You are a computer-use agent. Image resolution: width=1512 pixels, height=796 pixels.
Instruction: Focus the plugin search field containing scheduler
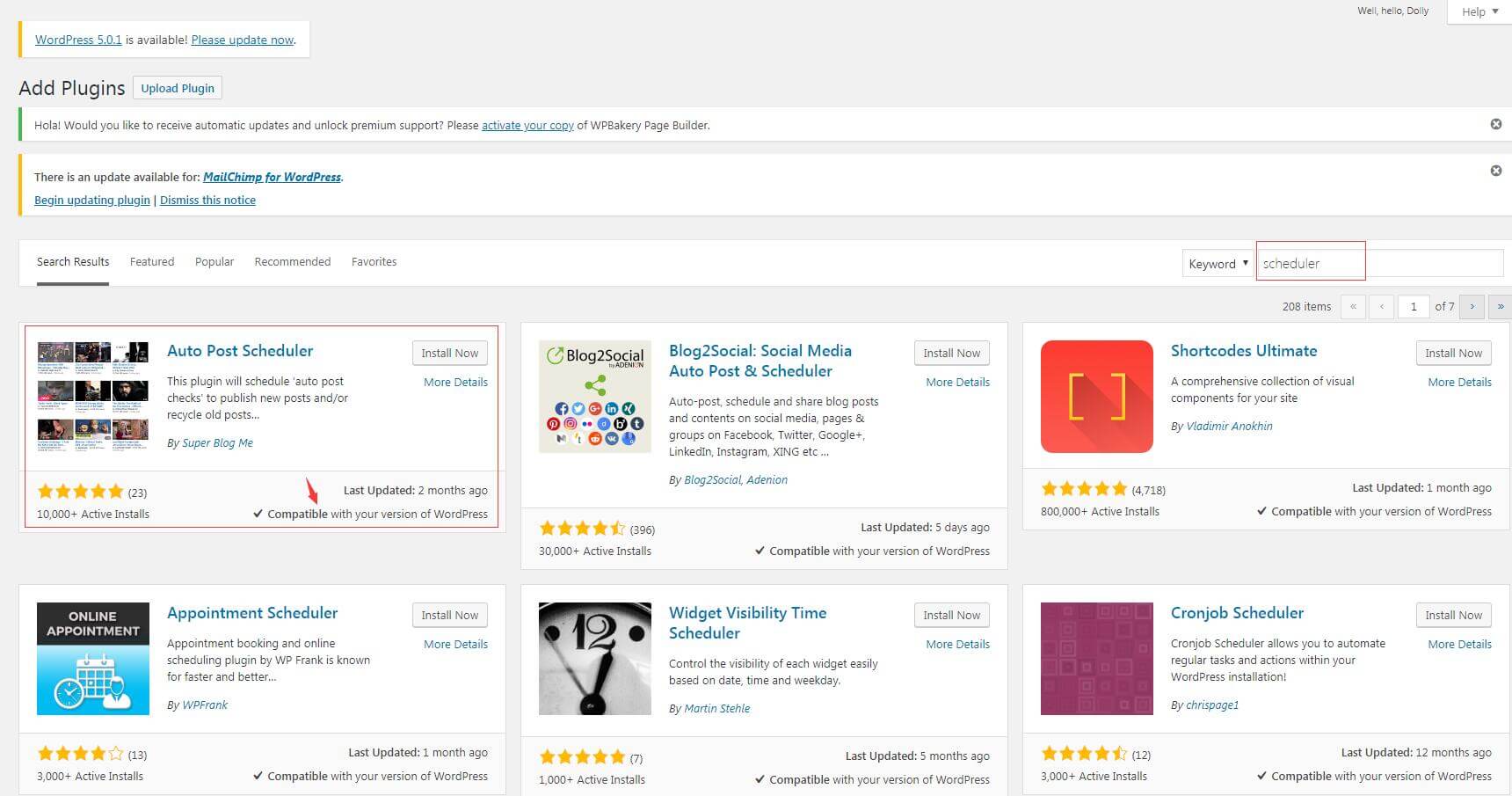point(1379,263)
